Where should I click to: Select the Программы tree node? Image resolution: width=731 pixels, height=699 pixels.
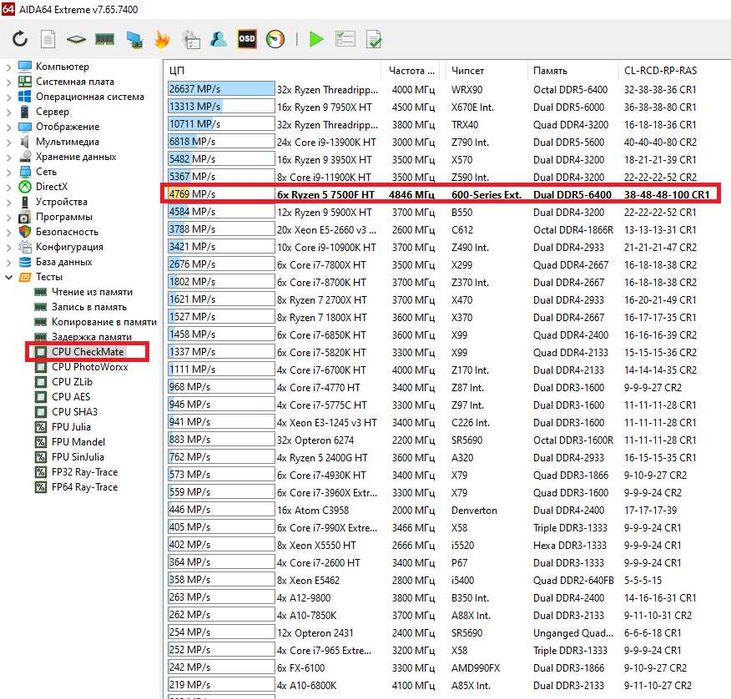(64, 217)
